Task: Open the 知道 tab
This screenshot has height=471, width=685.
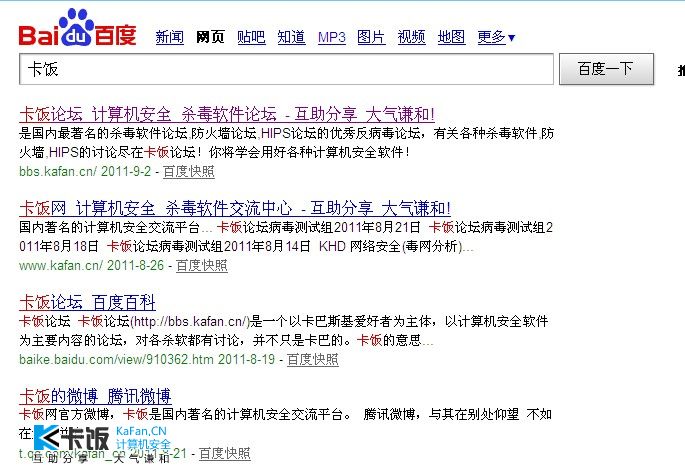Action: [x=291, y=37]
